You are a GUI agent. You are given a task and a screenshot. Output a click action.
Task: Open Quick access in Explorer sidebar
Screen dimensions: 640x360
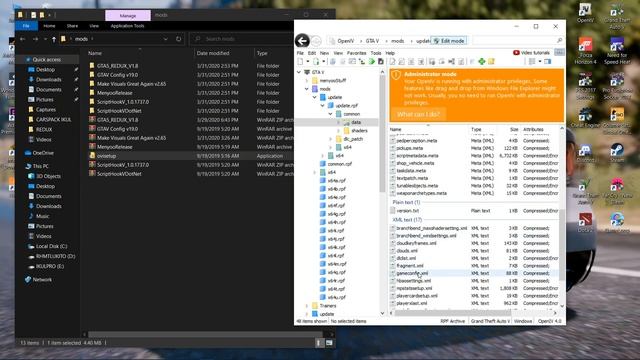tap(47, 60)
